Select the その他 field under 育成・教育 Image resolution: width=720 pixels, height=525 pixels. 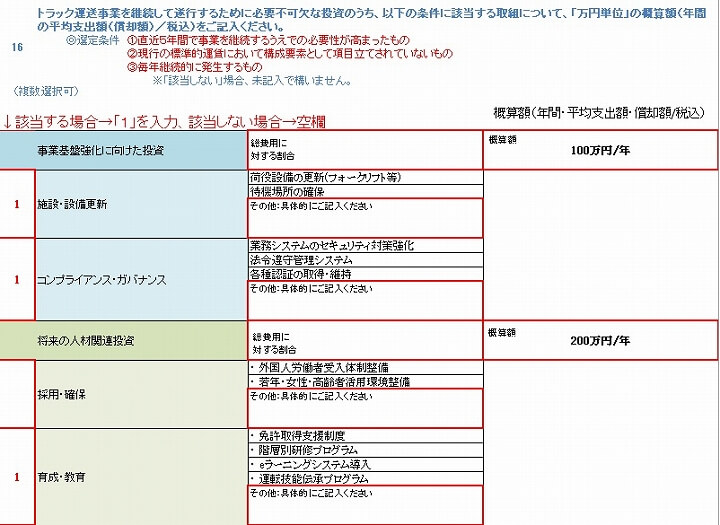coord(365,505)
